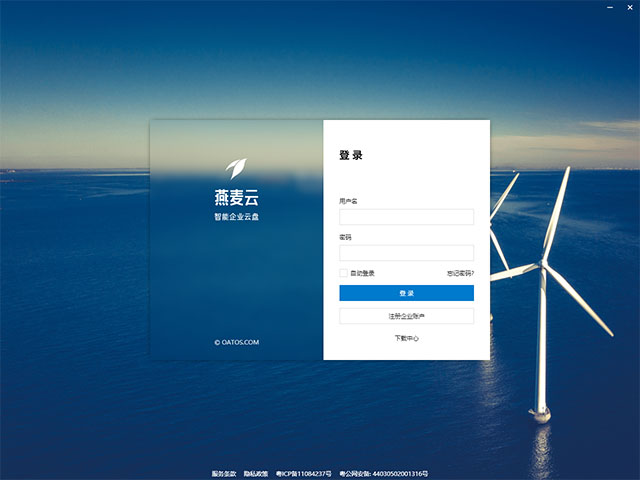Minimize the login window

(610, 7)
